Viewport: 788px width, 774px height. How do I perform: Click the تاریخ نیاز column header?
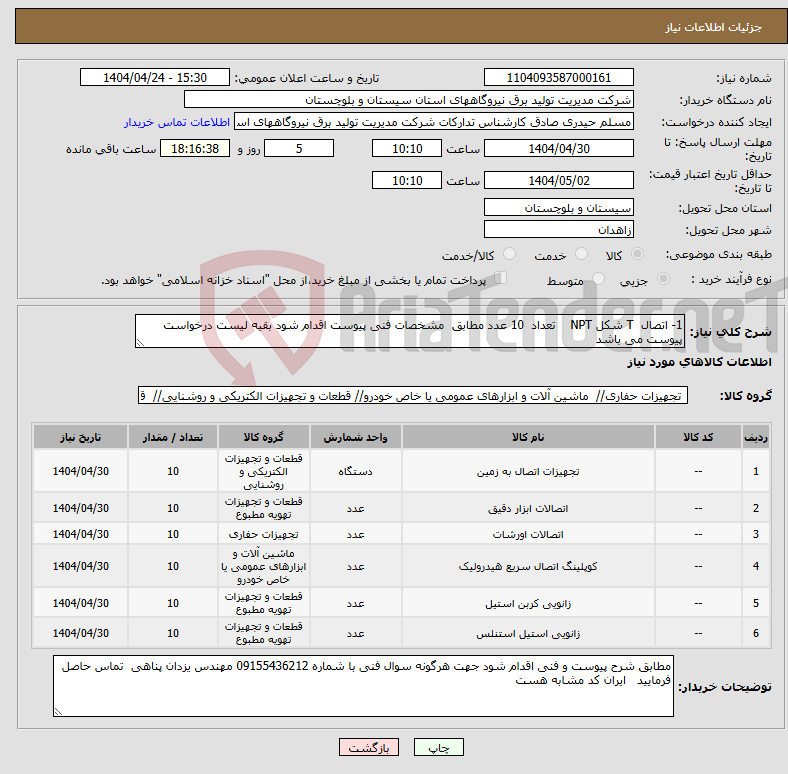click(80, 437)
